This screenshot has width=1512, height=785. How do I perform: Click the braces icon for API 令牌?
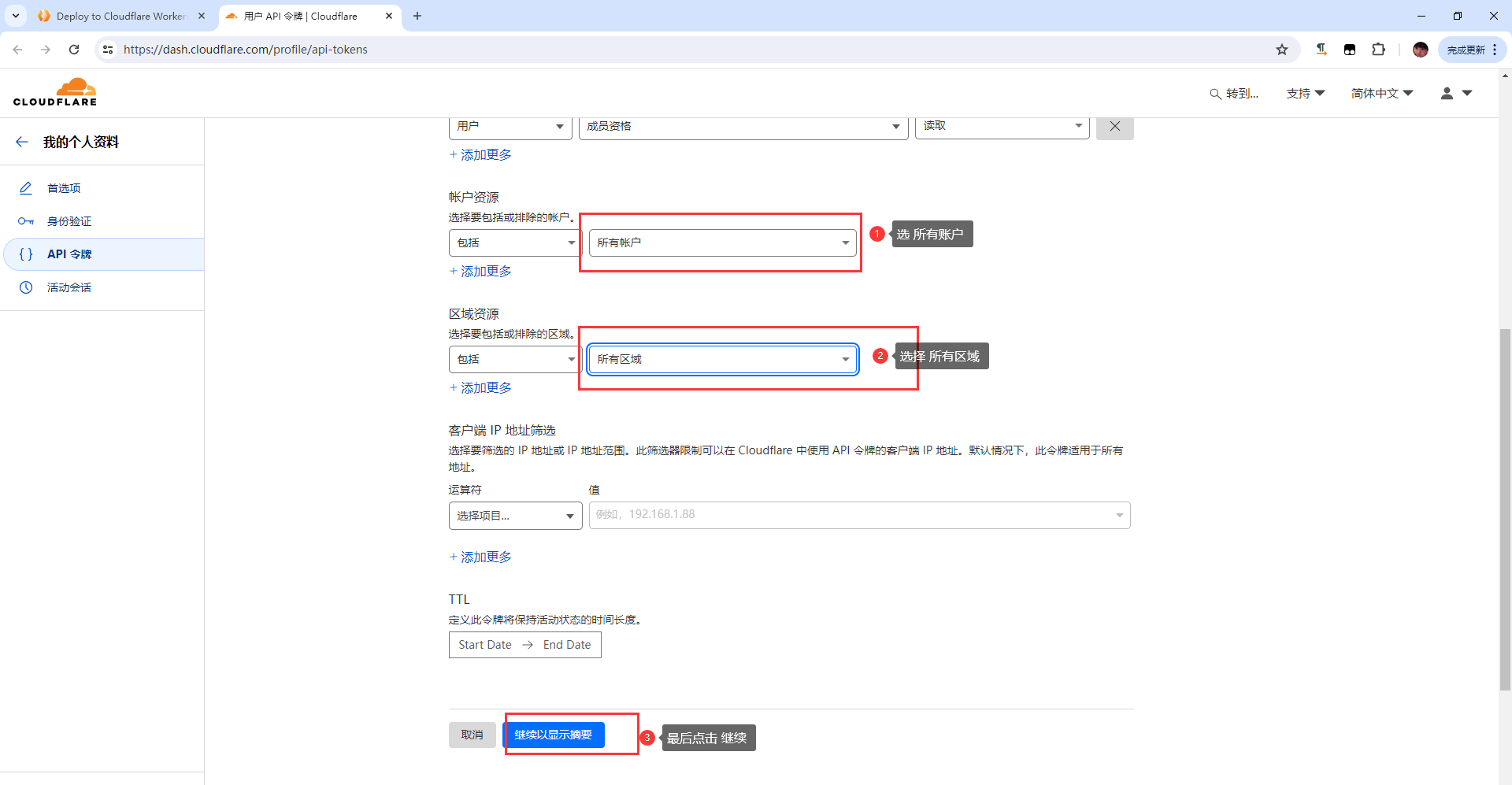(26, 254)
